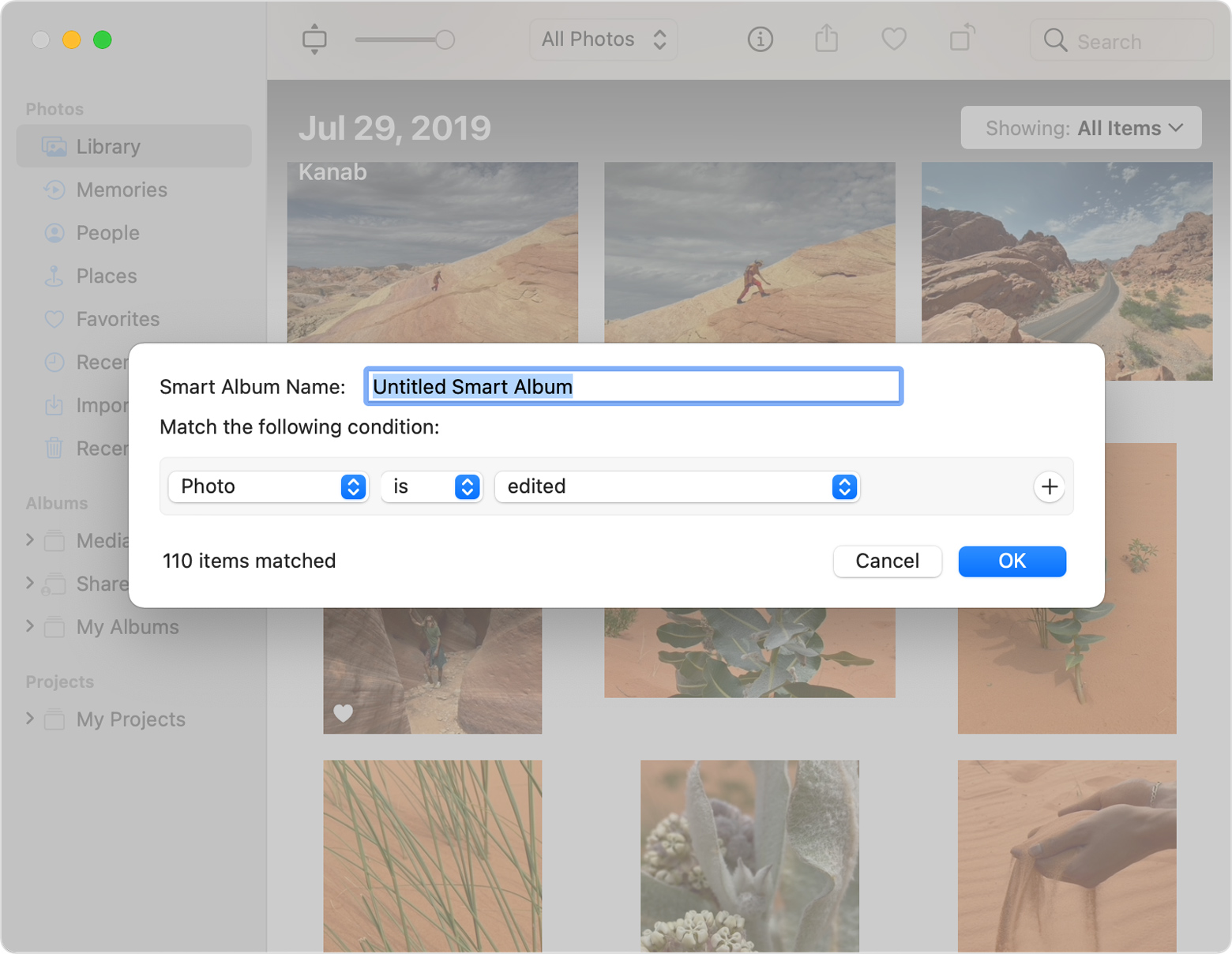Click the Favorite heart toolbar icon
Screen dimensions: 1232x954
[893, 39]
